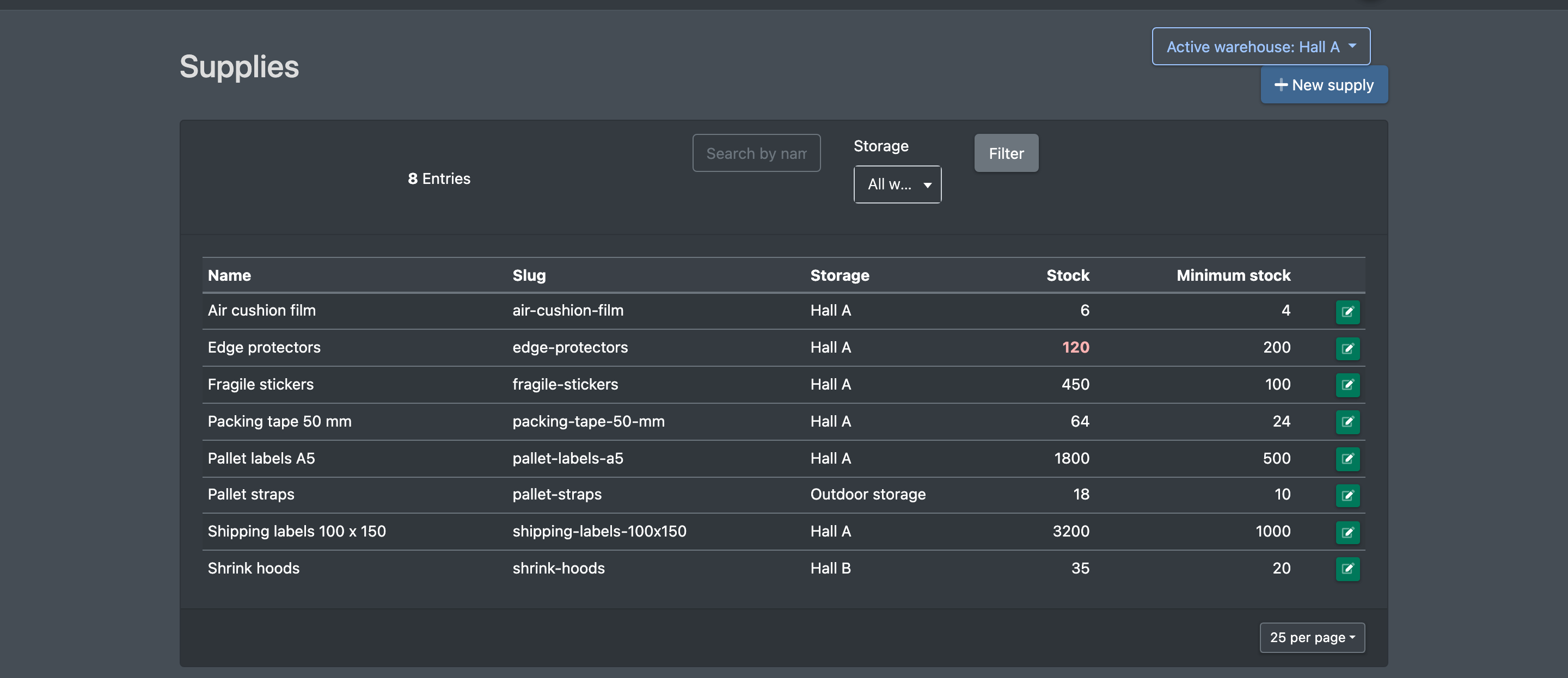Screen dimensions: 1568x678
Task: Apply the Filter button
Action: tap(1006, 153)
